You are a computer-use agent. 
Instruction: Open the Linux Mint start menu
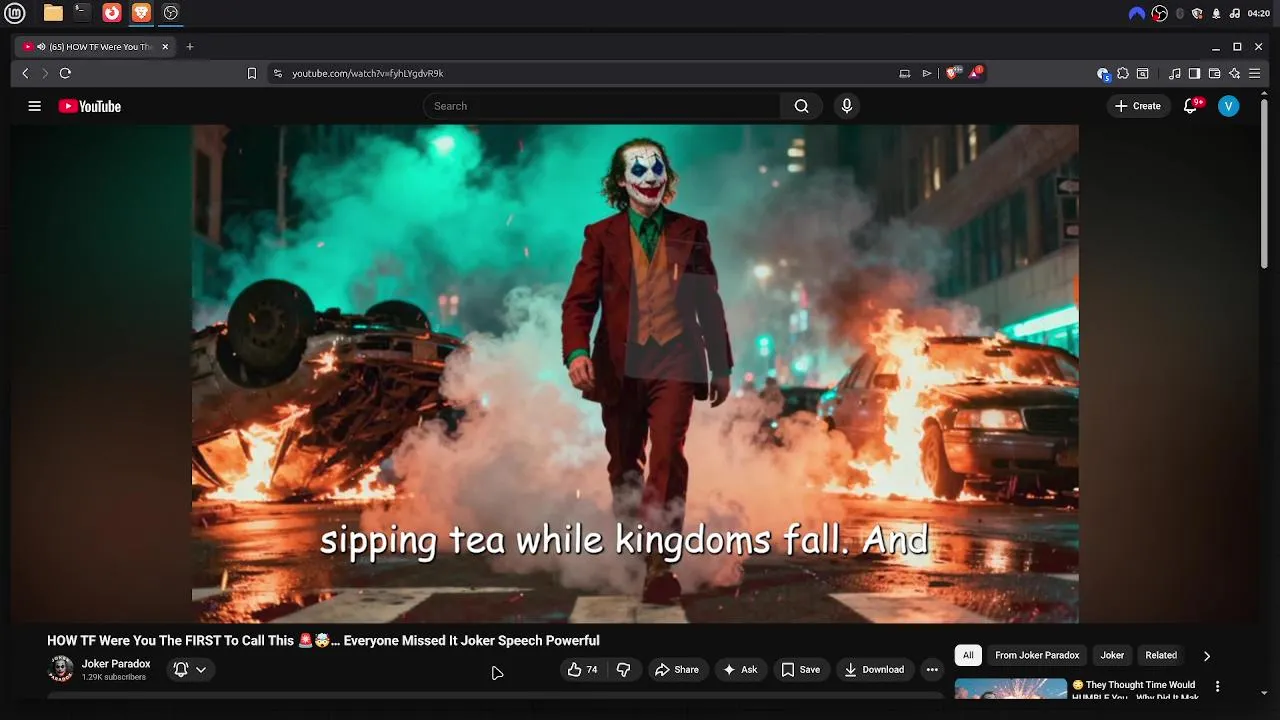click(16, 13)
